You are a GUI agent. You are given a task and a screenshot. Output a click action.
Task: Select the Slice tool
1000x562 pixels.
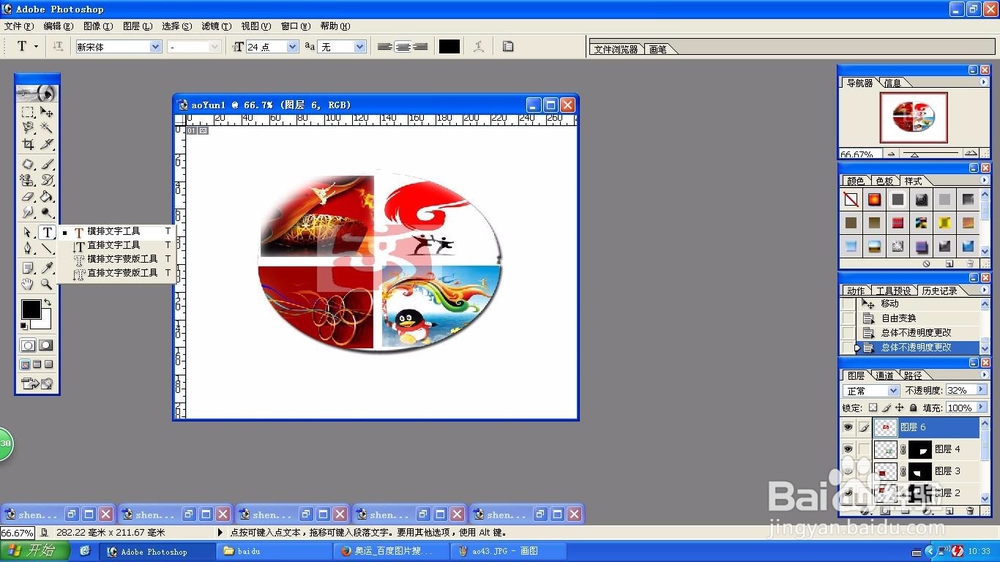[47, 145]
